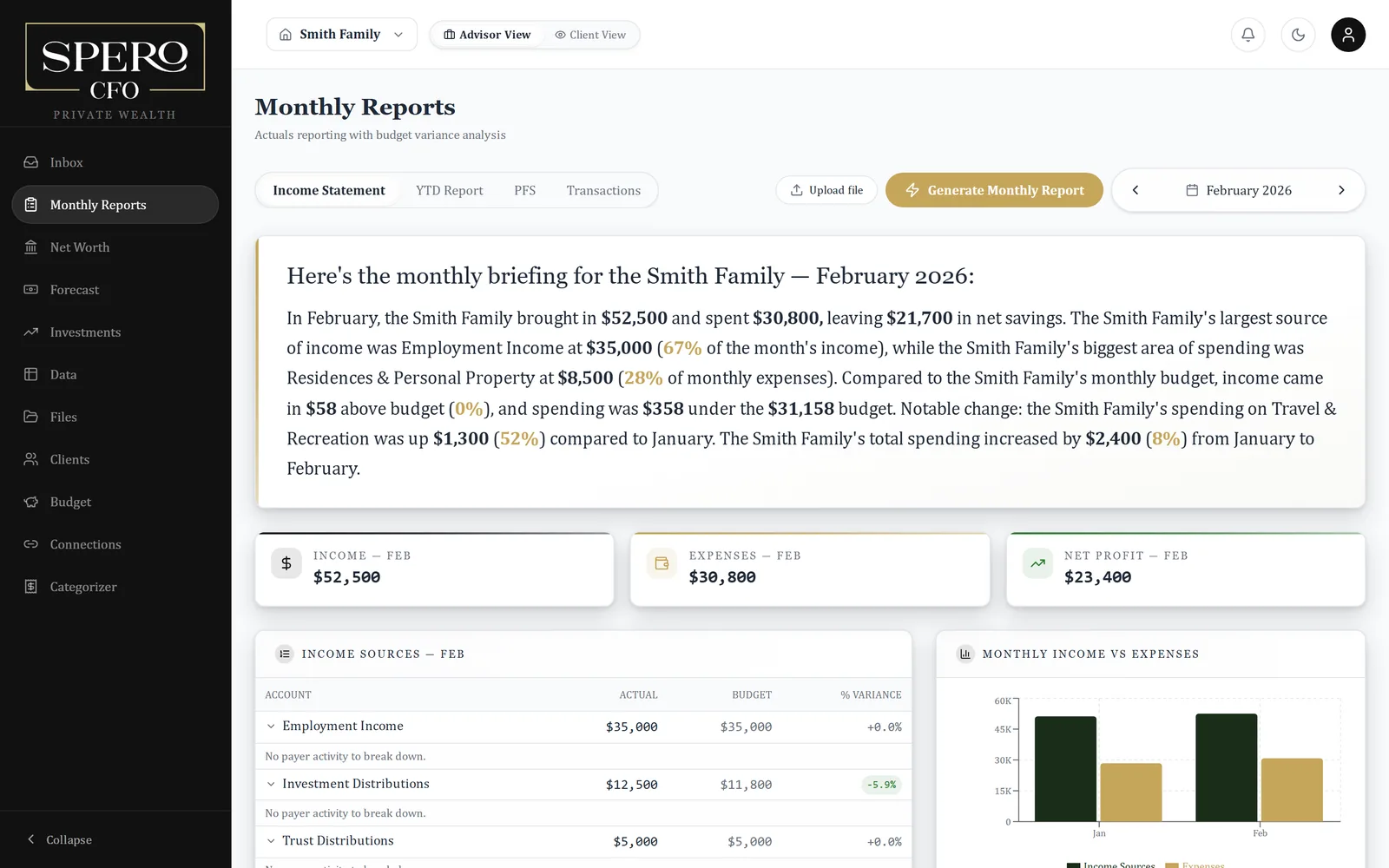The height and width of the screenshot is (868, 1389).
Task: Toggle dark mode with the moon icon
Action: point(1298,35)
